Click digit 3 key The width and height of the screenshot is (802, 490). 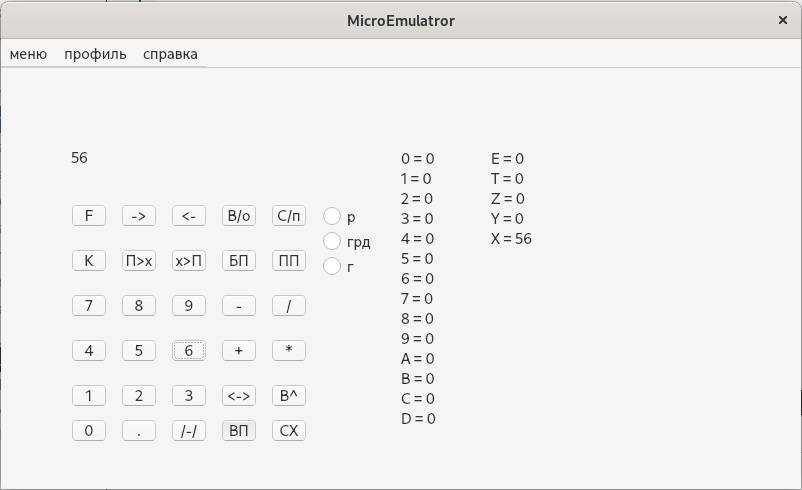pyautogui.click(x=189, y=396)
